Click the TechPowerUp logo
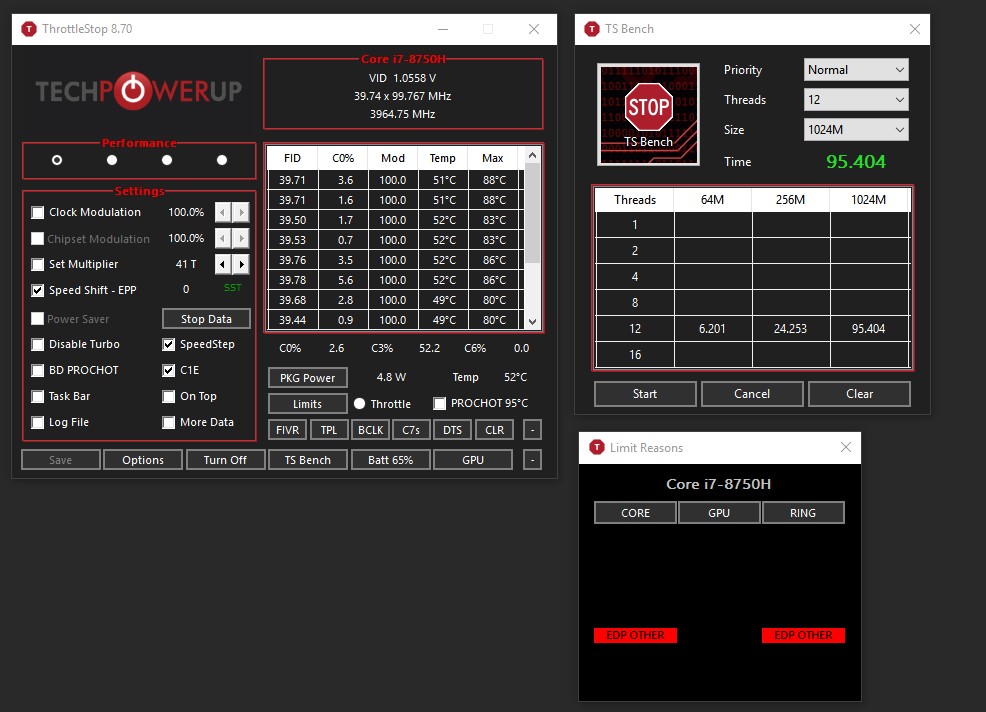 (x=138, y=91)
